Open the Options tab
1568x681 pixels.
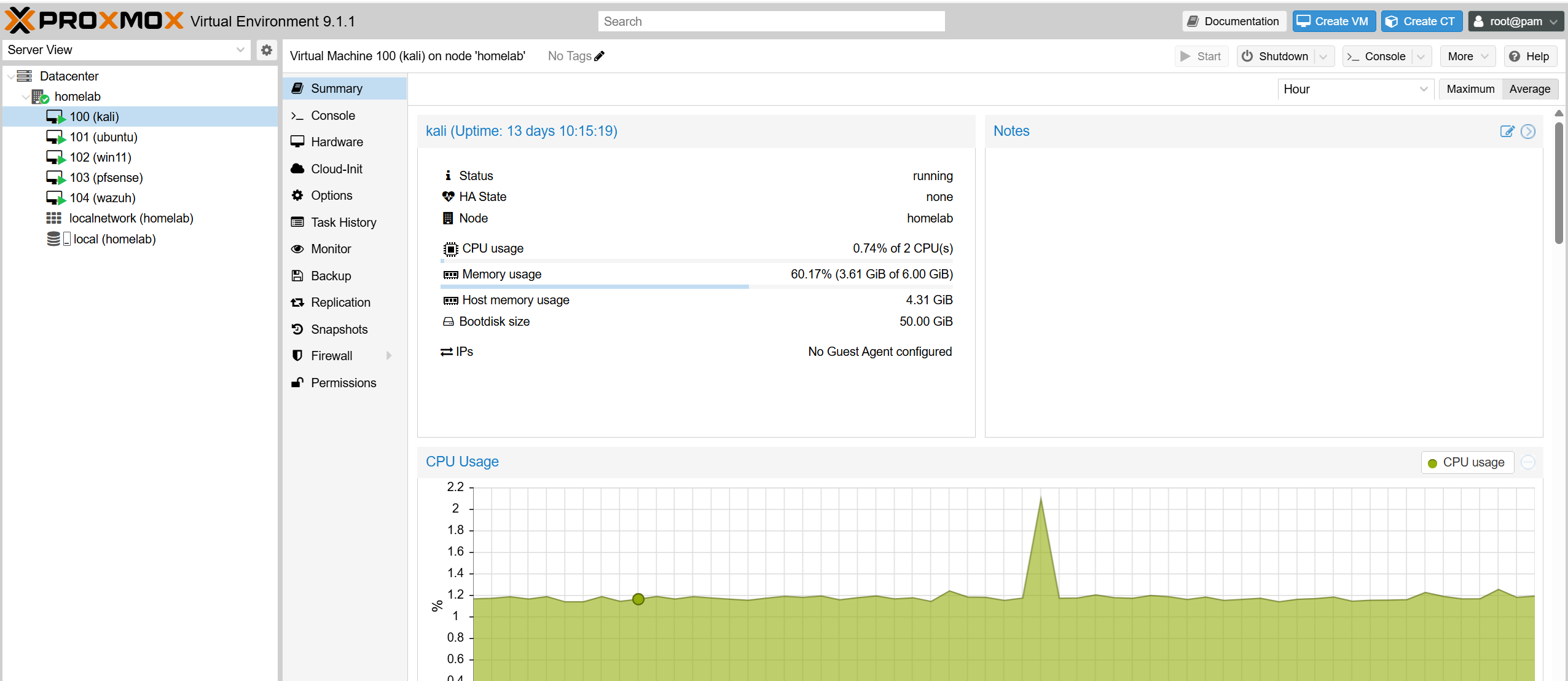point(345,195)
